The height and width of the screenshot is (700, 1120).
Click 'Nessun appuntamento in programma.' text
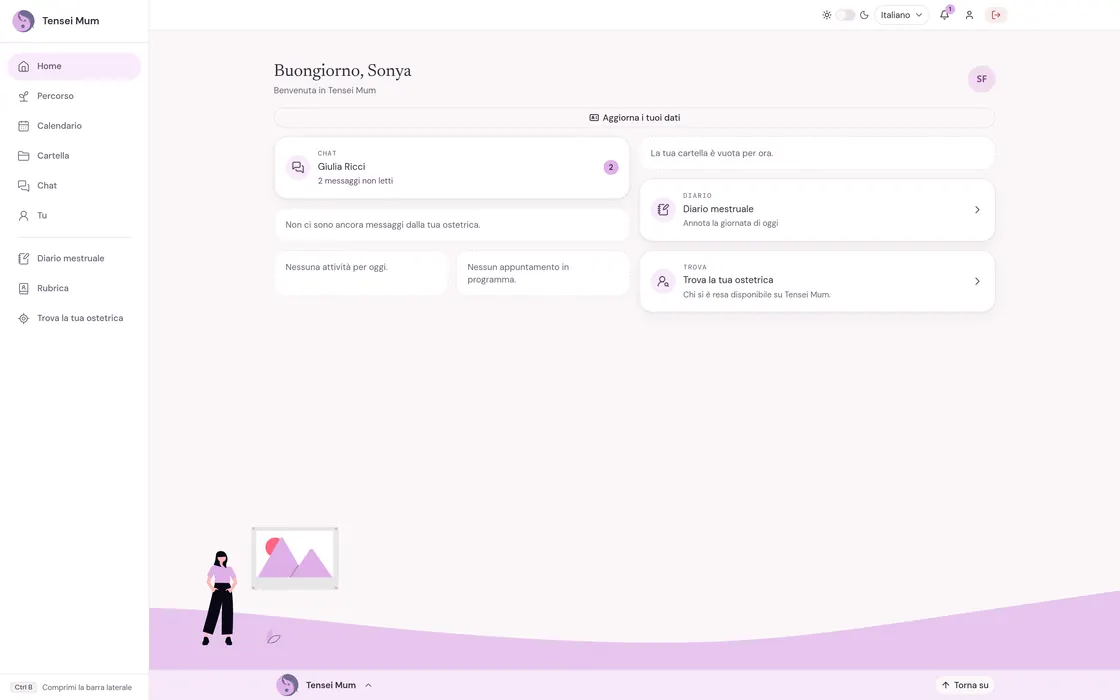[x=518, y=274]
